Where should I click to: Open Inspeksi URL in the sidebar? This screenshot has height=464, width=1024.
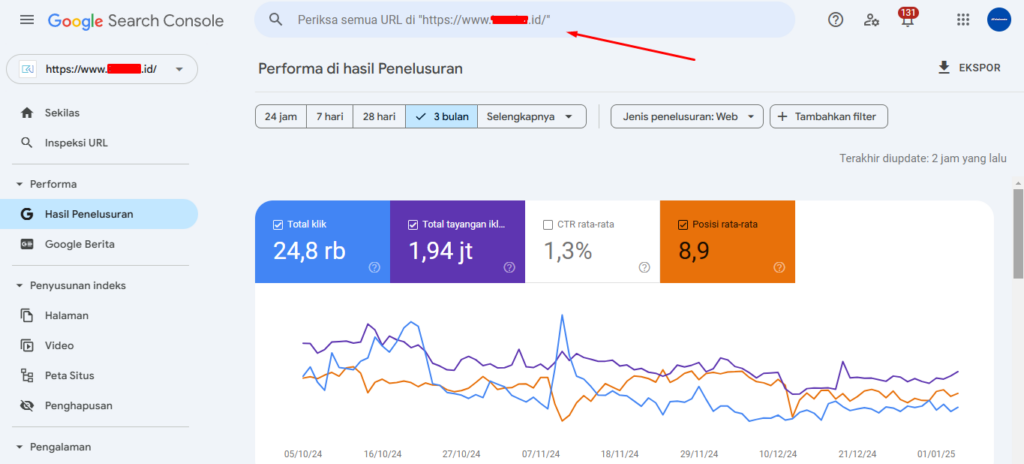pyautogui.click(x=99, y=142)
